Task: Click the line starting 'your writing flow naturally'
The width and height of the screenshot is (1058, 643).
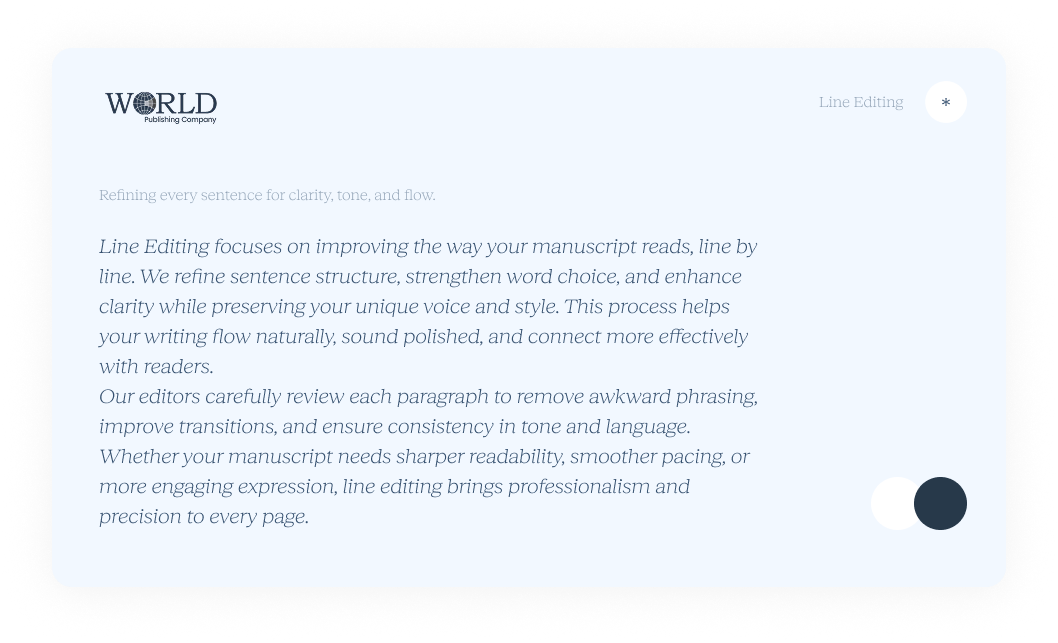Action: pos(423,336)
